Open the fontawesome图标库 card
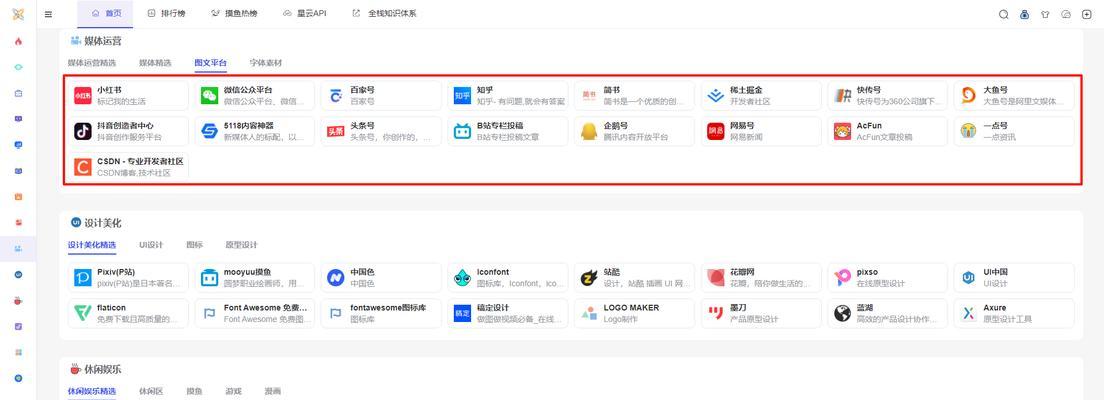 pyautogui.click(x=382, y=313)
